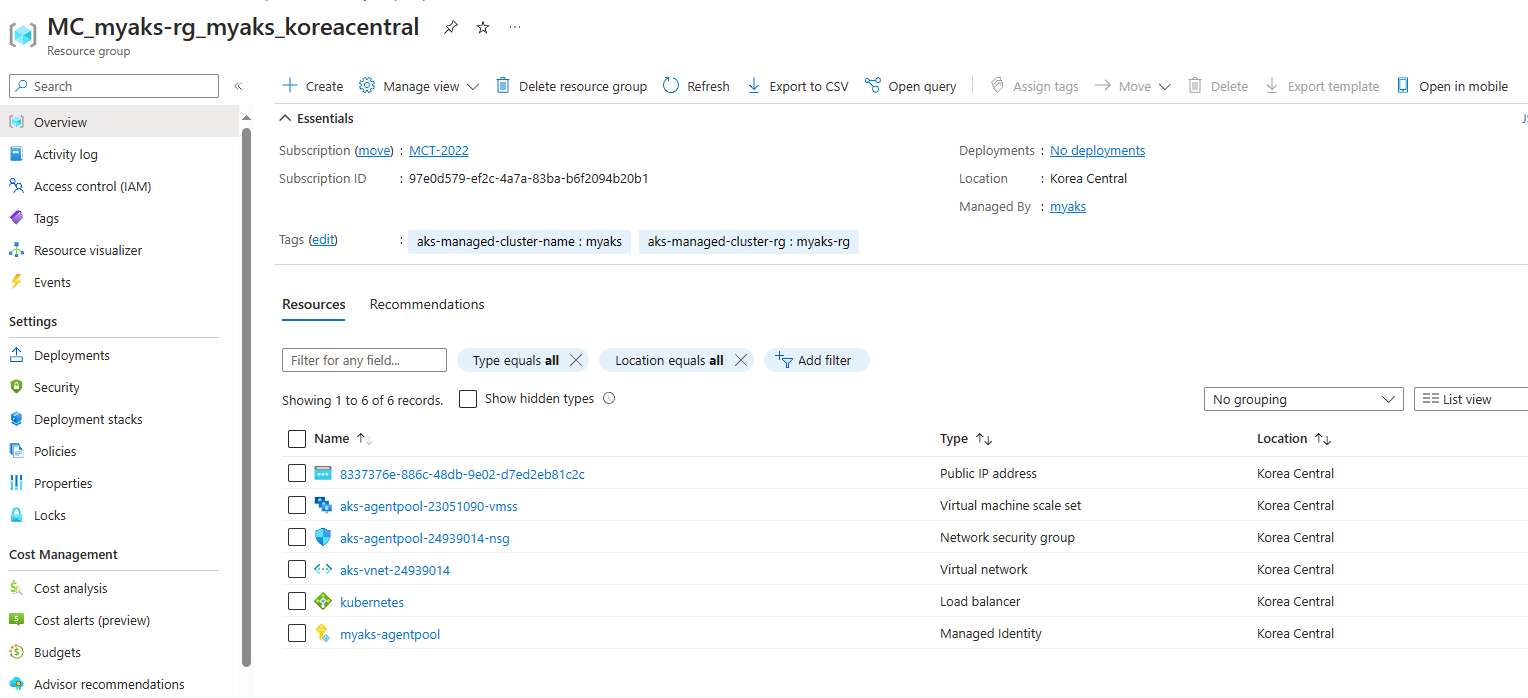
Task: Open Budgets in Cost Management
Action: tap(57, 652)
